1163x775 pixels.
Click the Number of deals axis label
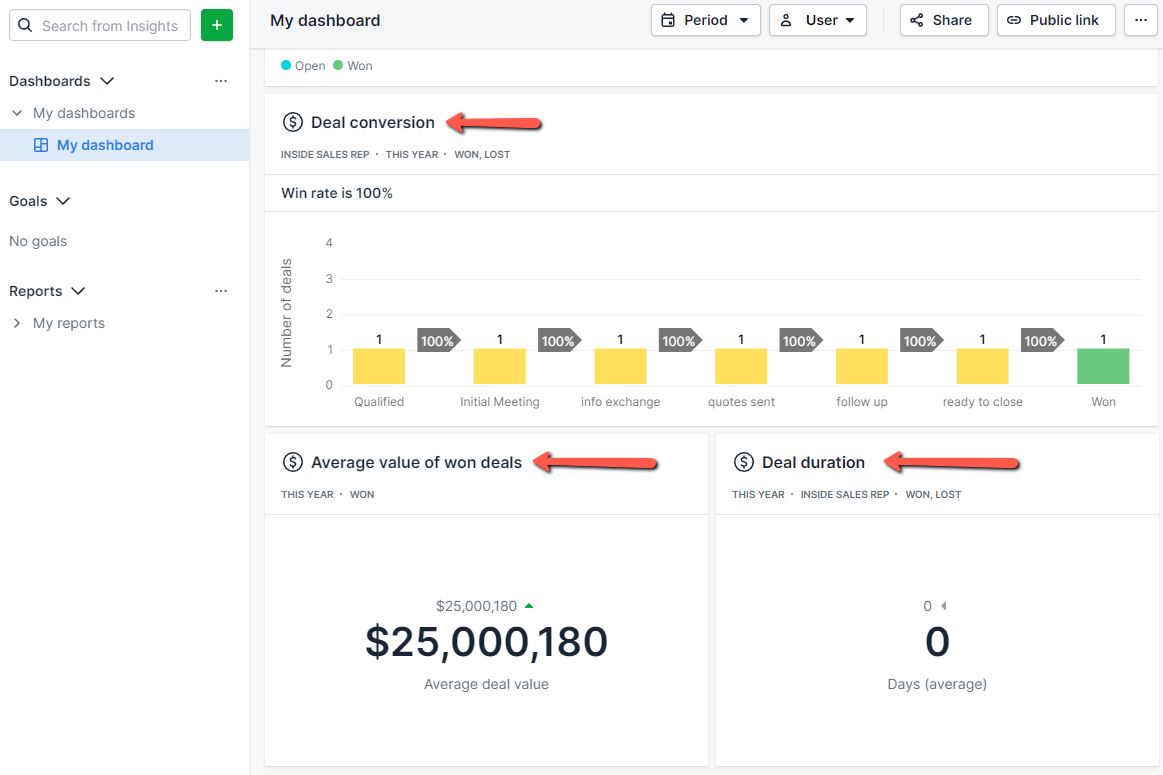[x=286, y=313]
